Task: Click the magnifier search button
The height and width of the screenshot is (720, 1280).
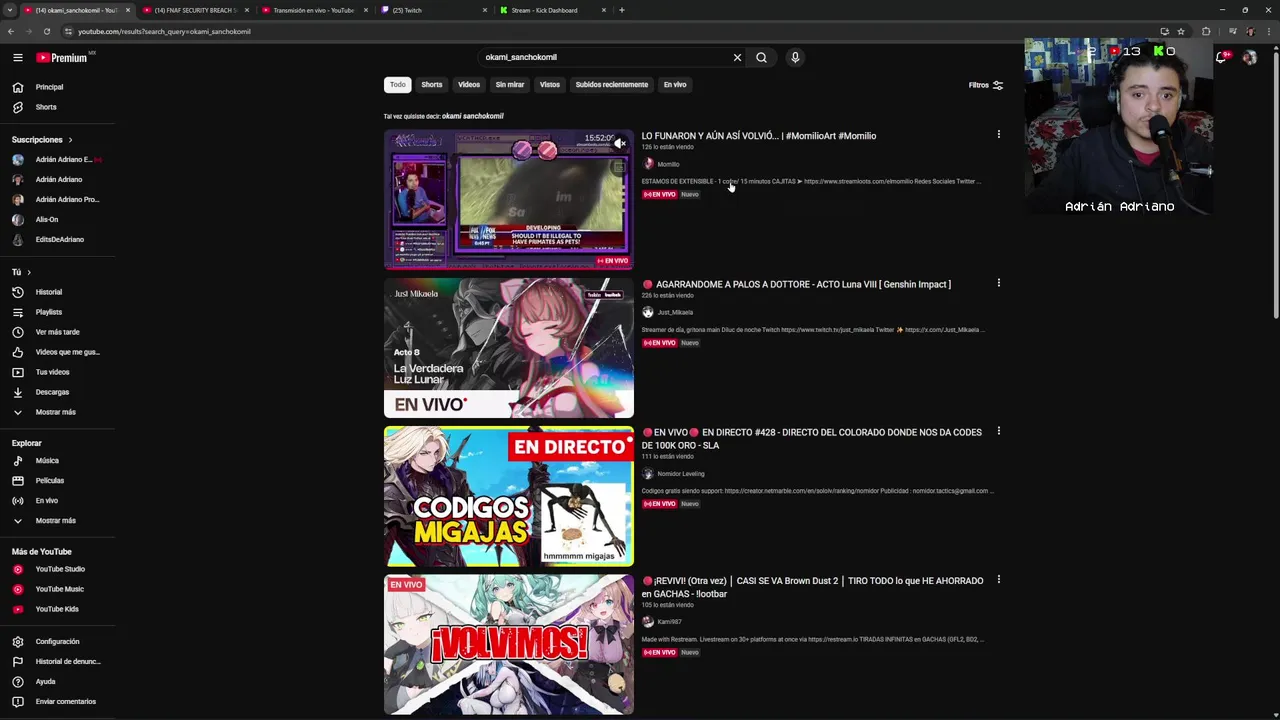Action: [x=761, y=57]
